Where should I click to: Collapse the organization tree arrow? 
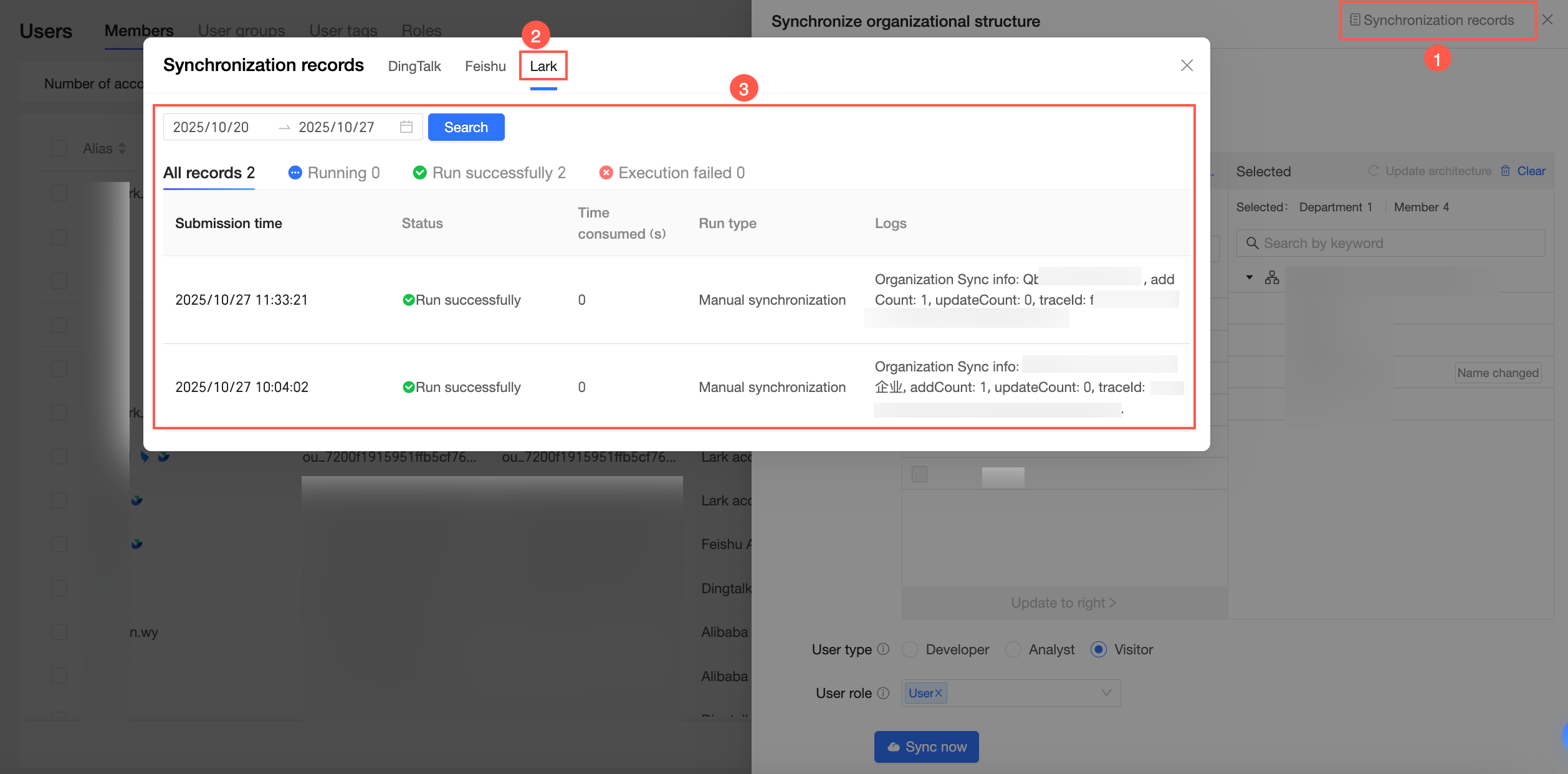[1249, 277]
